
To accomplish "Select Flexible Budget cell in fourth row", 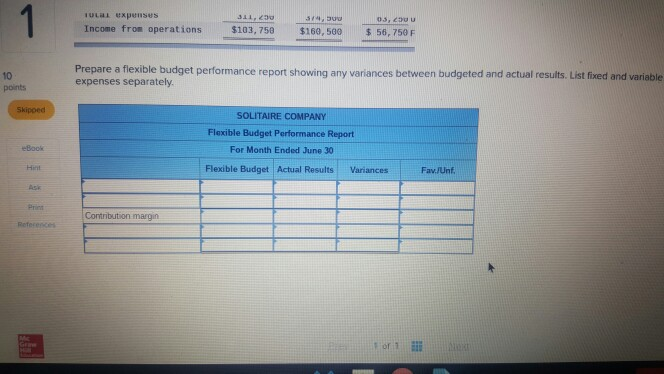I will point(237,230).
